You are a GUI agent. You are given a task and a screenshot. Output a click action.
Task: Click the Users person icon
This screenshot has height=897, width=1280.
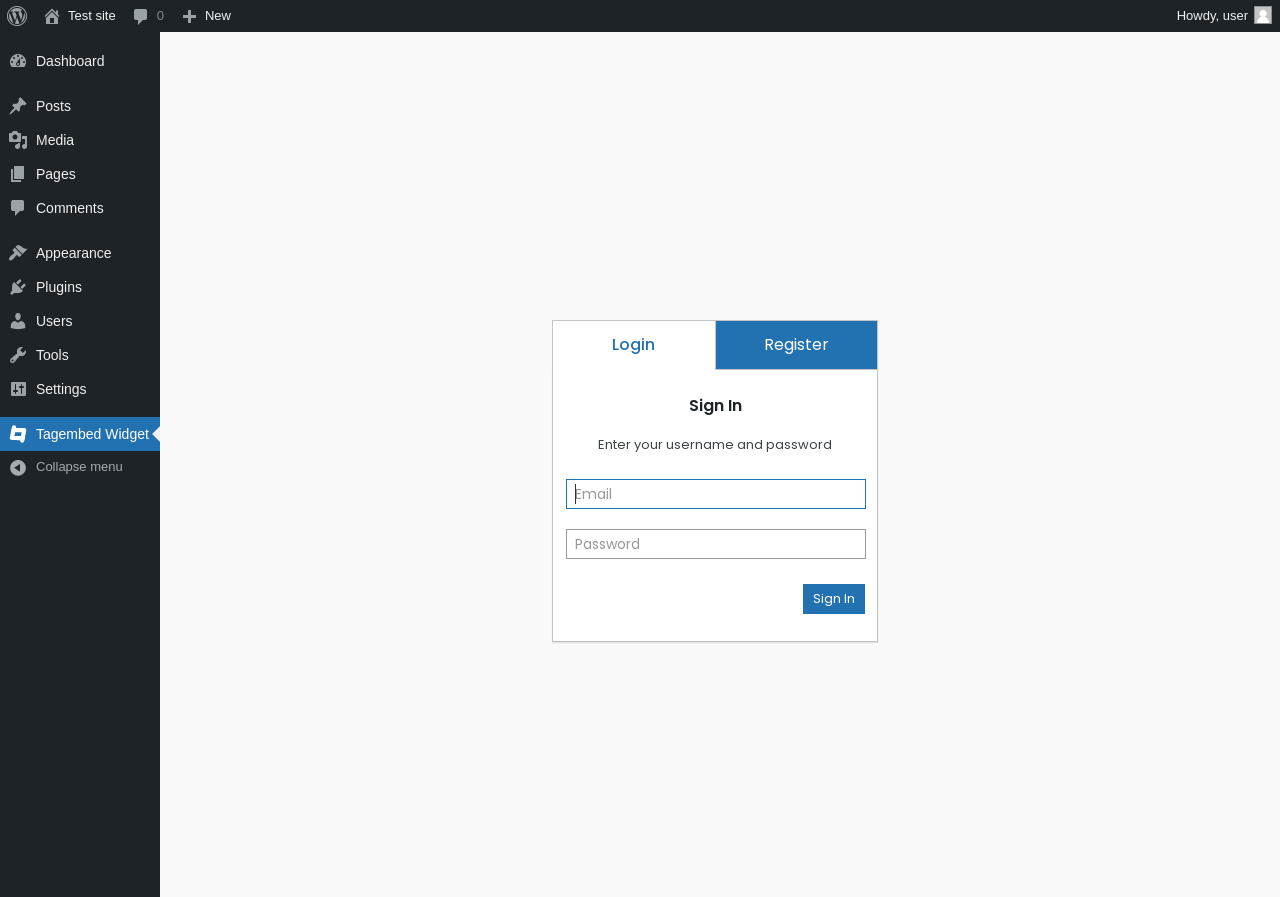pyautogui.click(x=18, y=321)
